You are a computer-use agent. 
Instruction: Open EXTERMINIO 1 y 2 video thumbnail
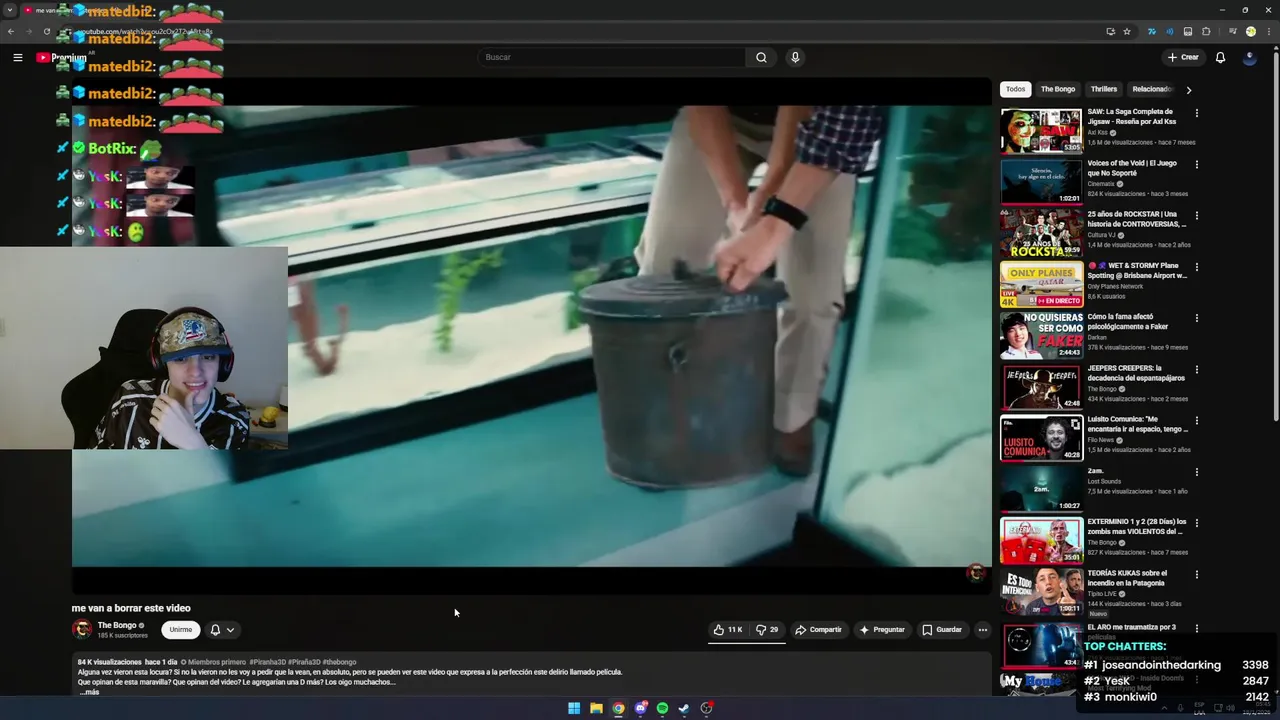click(x=1041, y=540)
